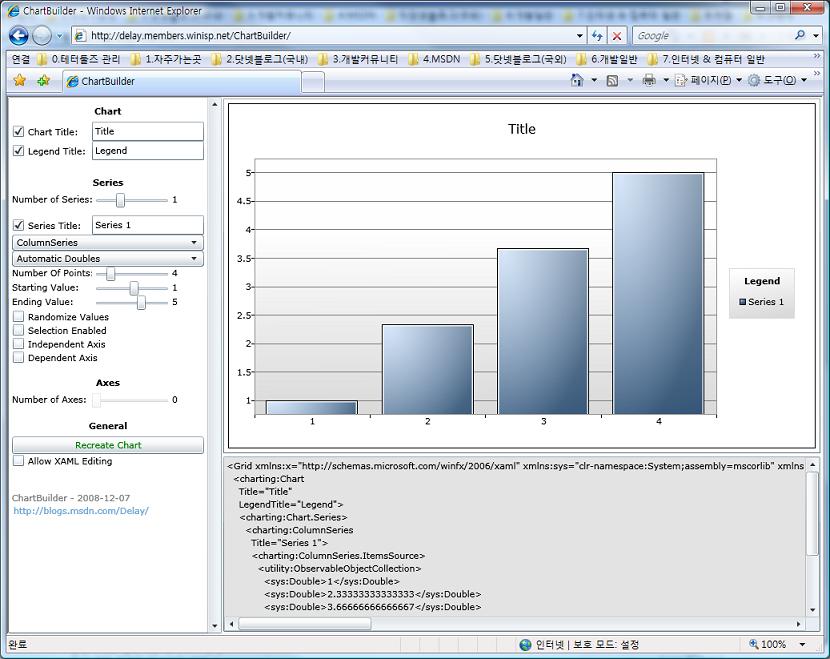Open the Automatic Doubles dropdown
830x659 pixels.
108,258
